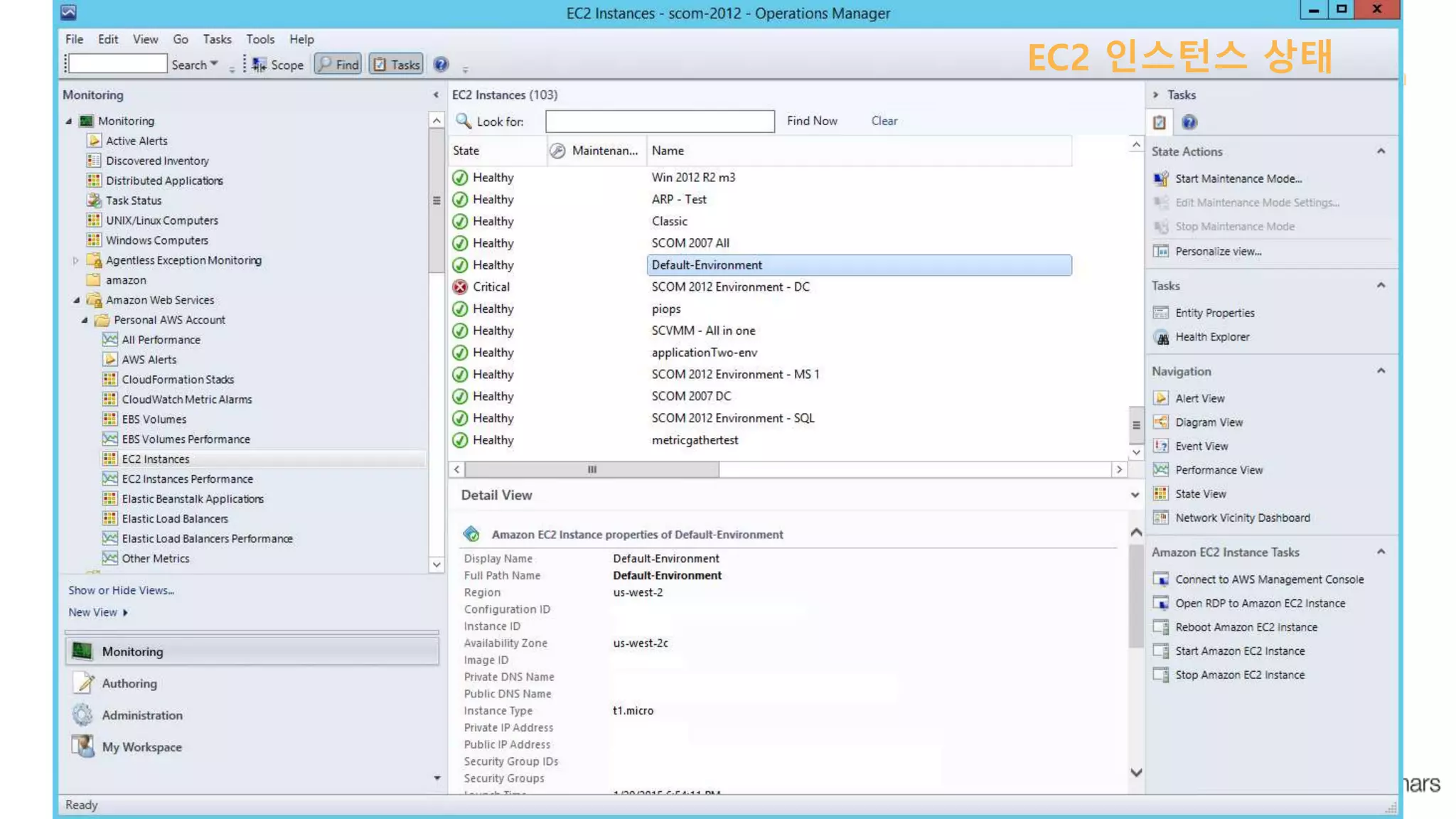
Task: Click the Look for search field
Action: click(x=660, y=122)
